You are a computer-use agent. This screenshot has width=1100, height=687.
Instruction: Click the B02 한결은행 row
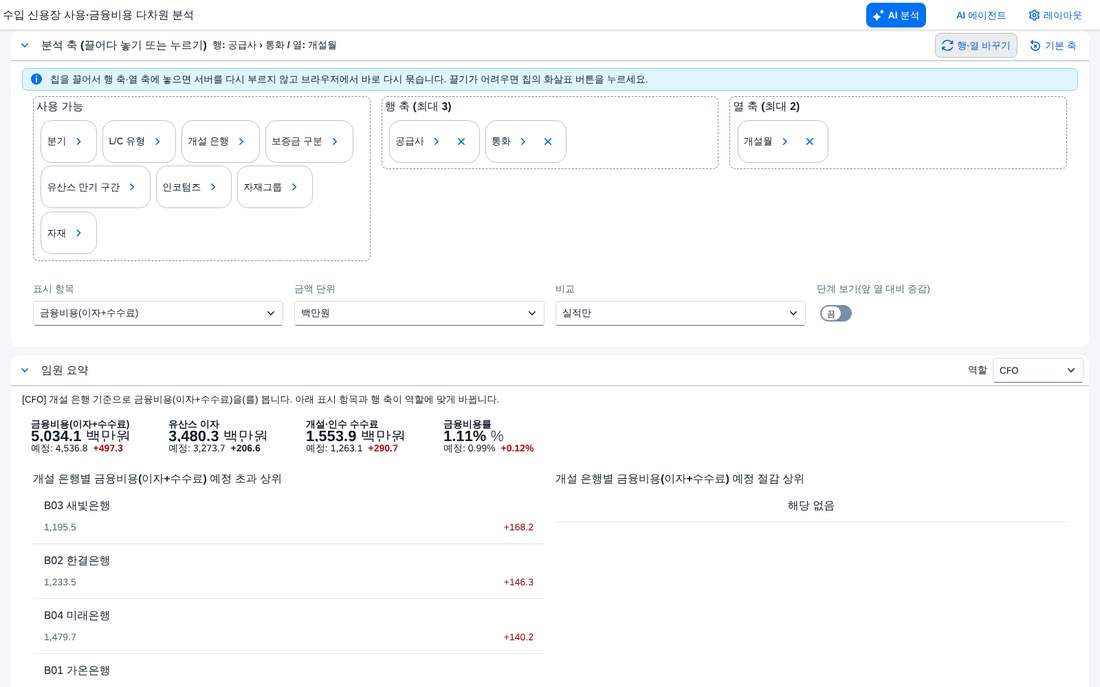click(x=288, y=571)
